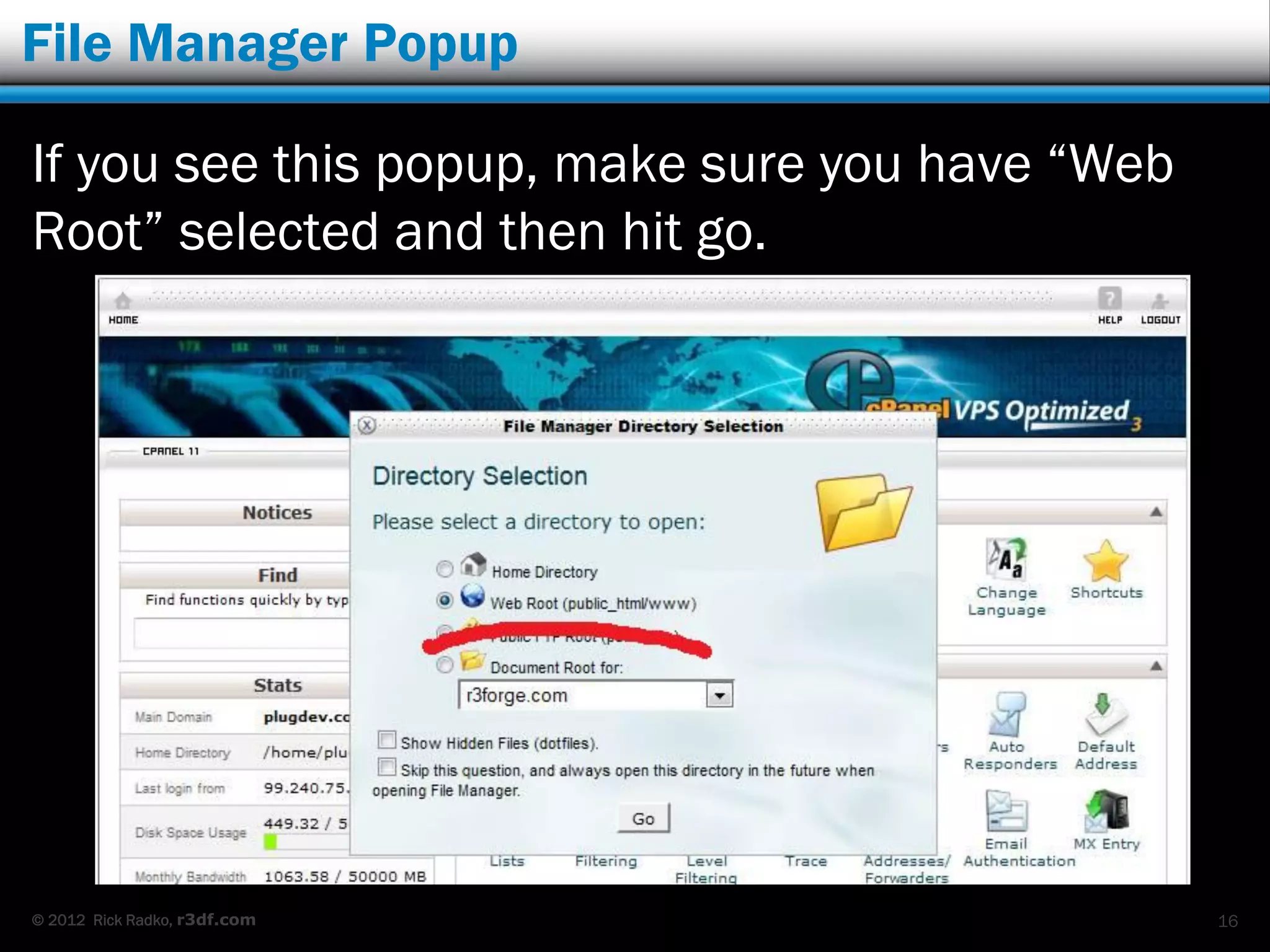This screenshot has height=952, width=1270.
Task: Click the Logout icon
Action: [x=1160, y=301]
